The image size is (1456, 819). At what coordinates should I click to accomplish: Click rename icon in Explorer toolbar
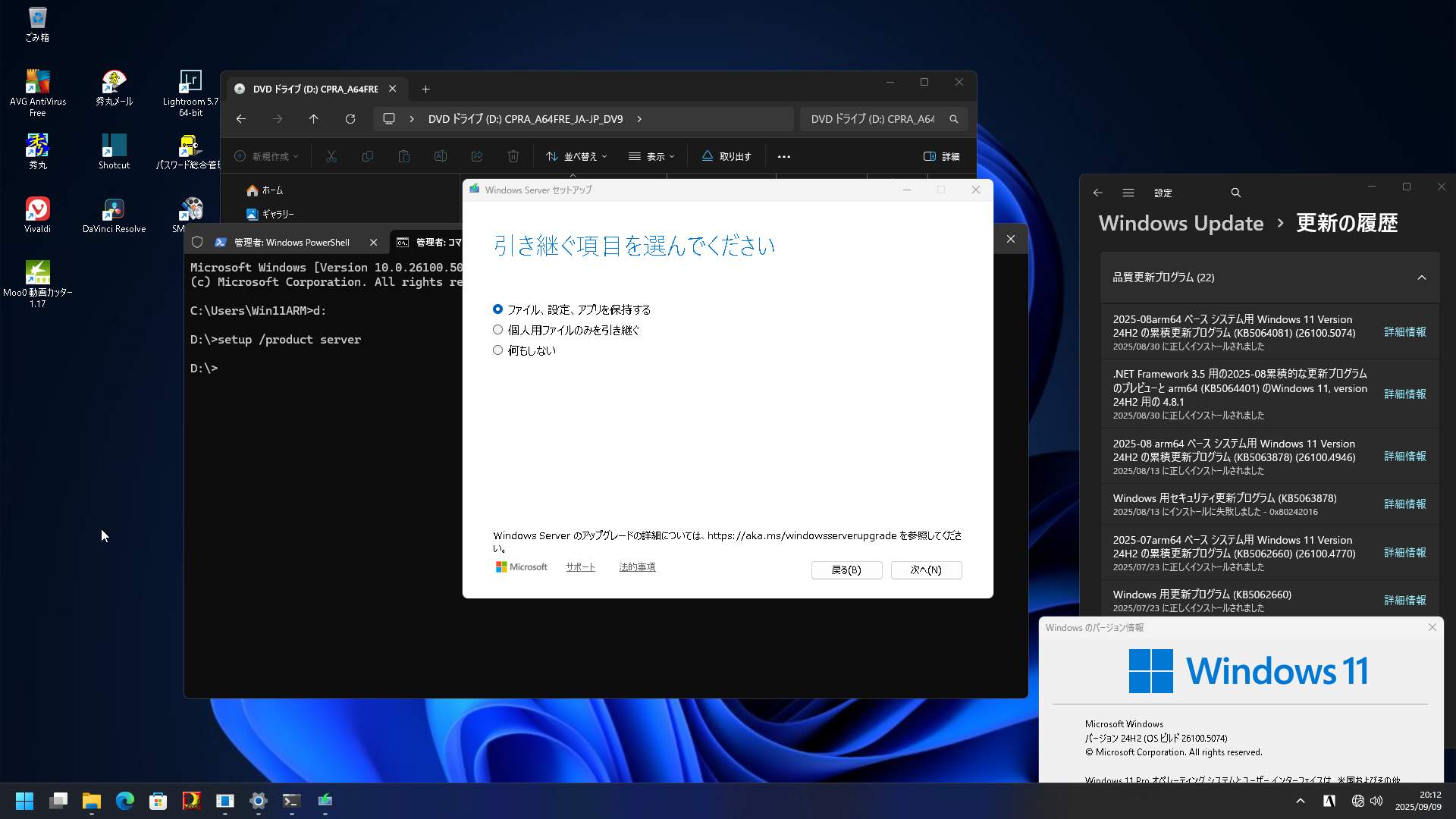(441, 156)
